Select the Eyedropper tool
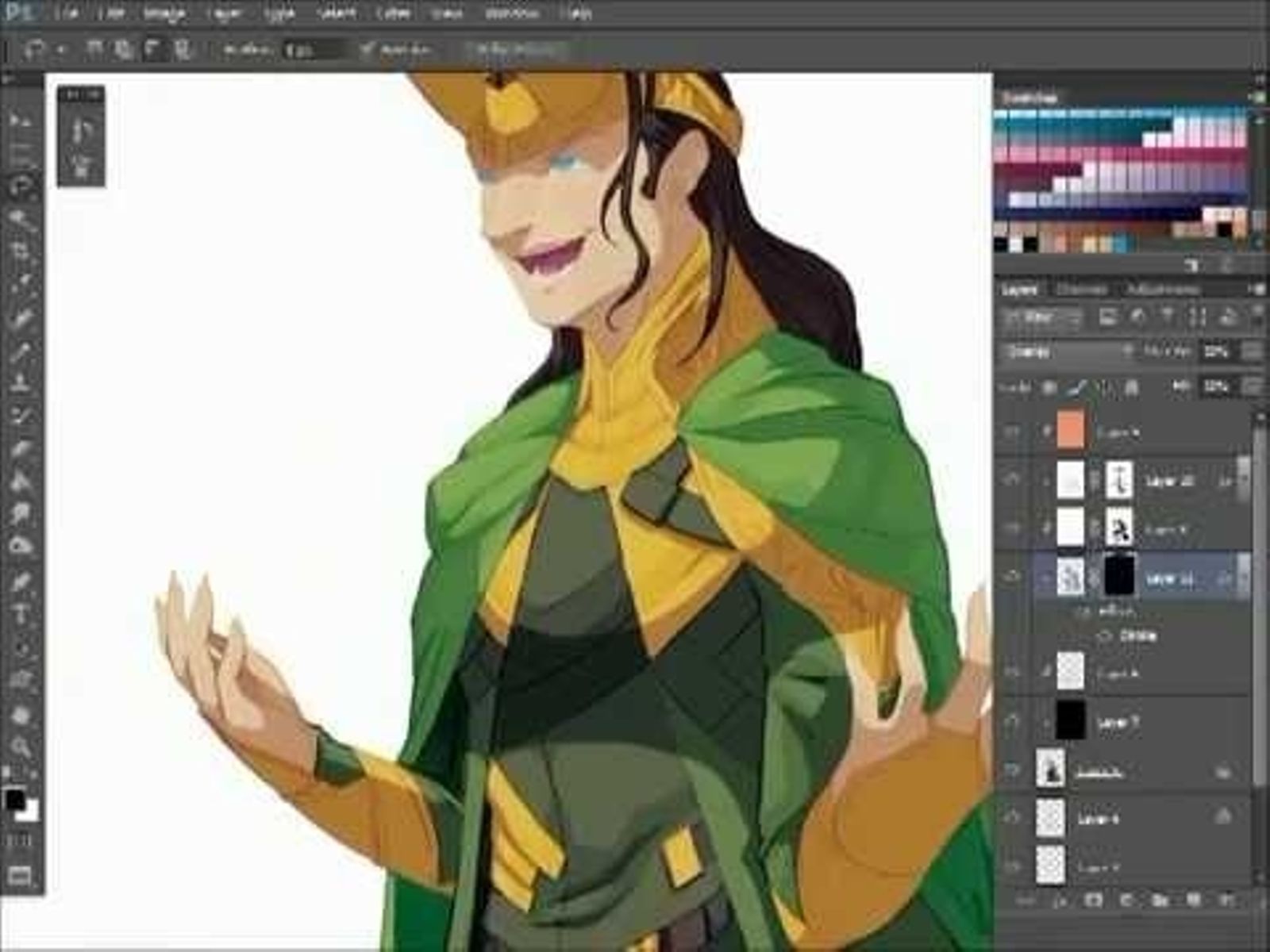 [20, 285]
